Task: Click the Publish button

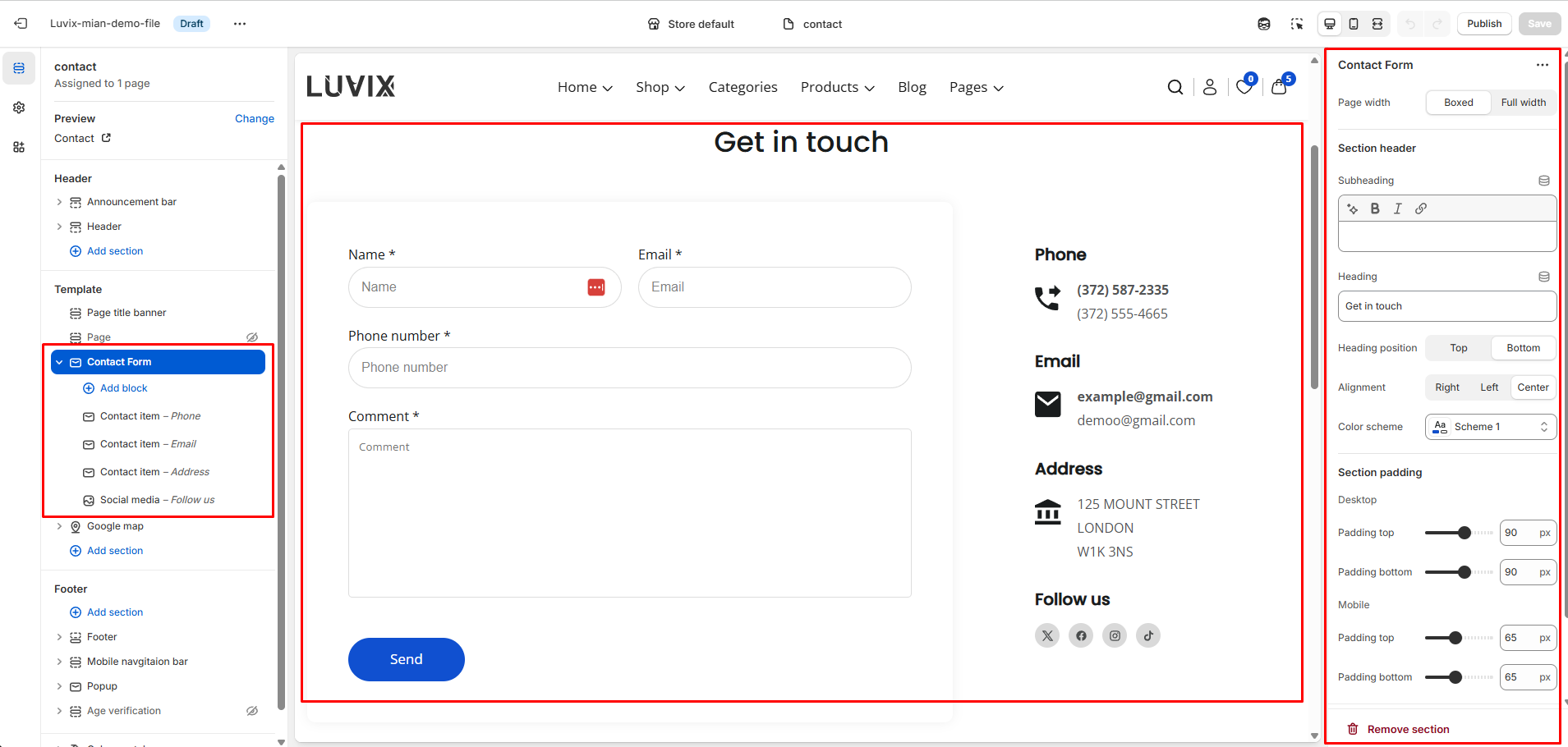Action: coord(1483,24)
